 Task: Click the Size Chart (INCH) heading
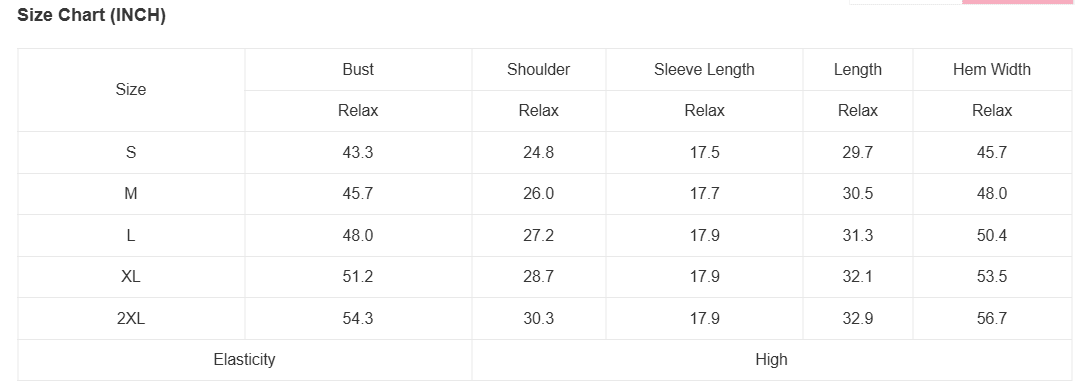91,15
